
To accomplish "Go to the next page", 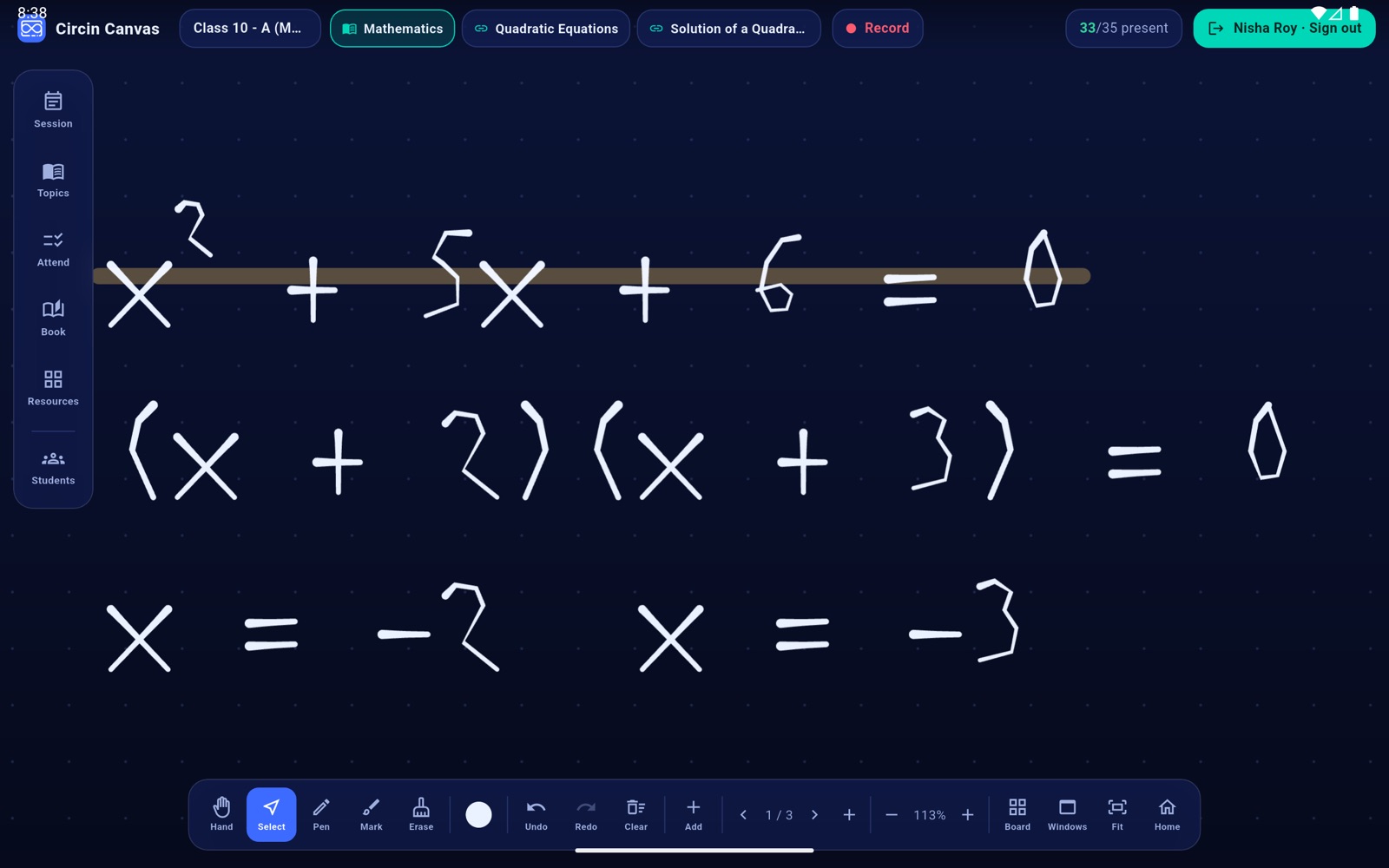I will point(814,815).
